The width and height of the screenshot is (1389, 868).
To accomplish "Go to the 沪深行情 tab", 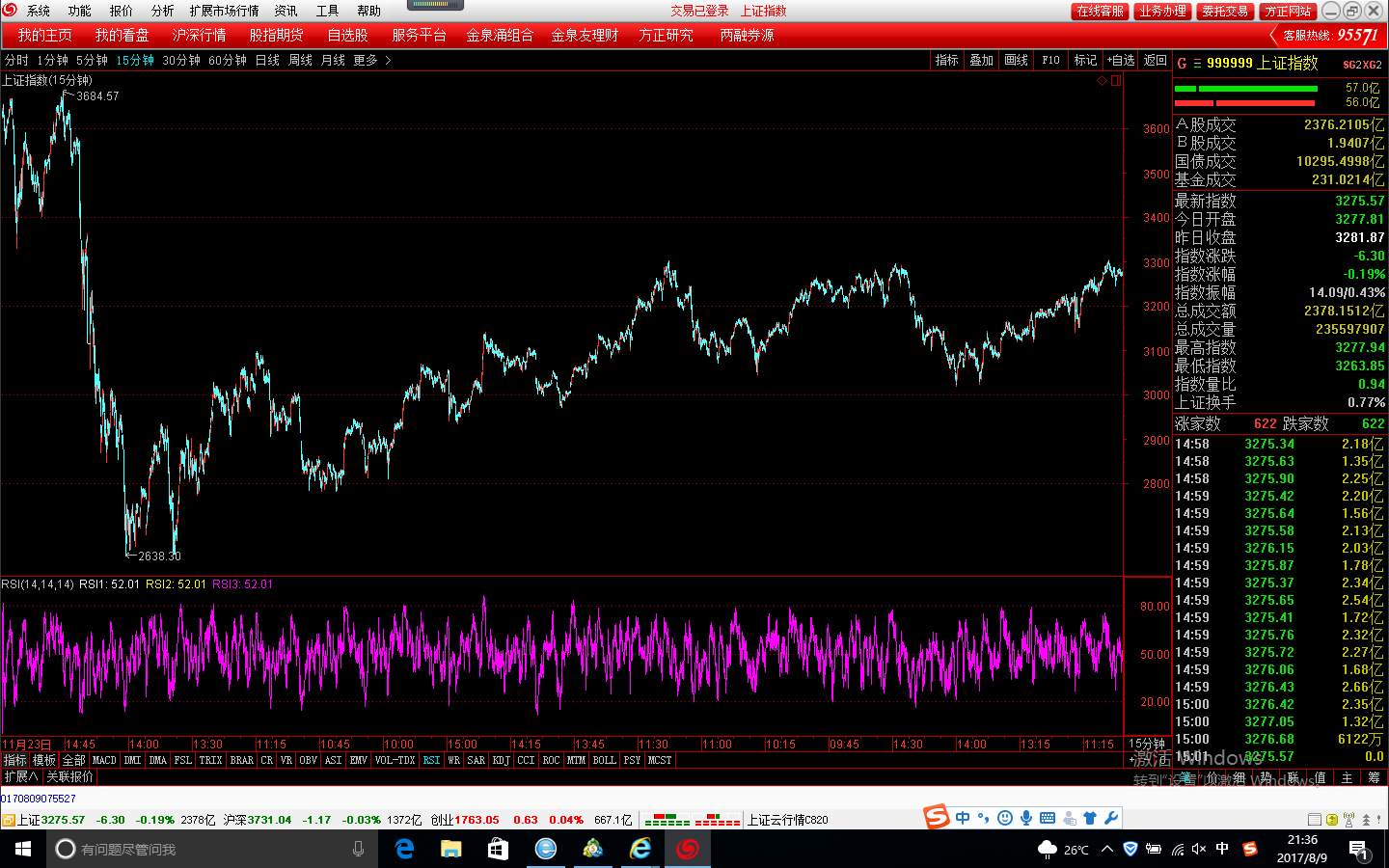I will coord(200,36).
